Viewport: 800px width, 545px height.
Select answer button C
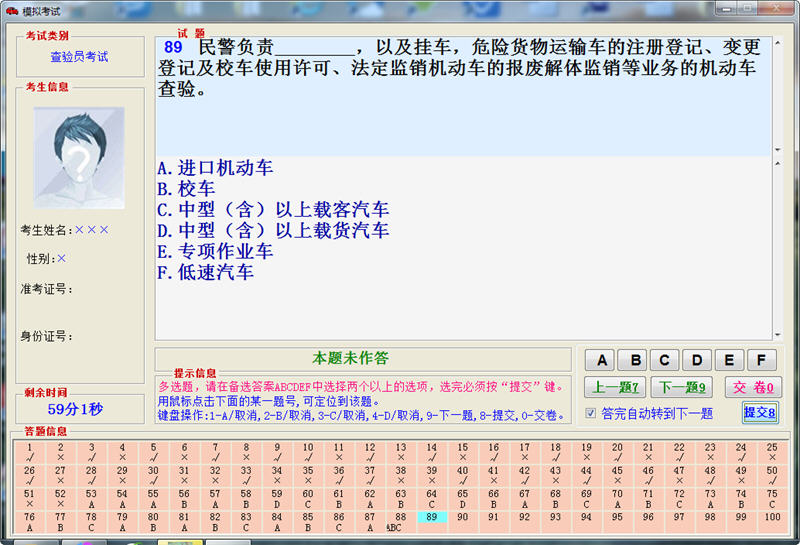pos(665,360)
